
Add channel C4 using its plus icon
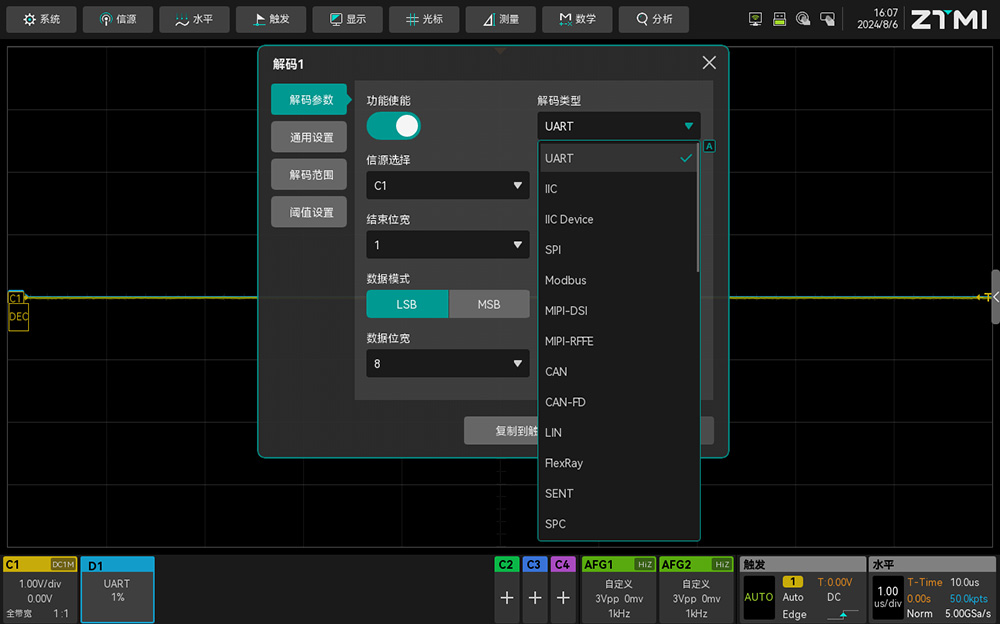point(563,597)
